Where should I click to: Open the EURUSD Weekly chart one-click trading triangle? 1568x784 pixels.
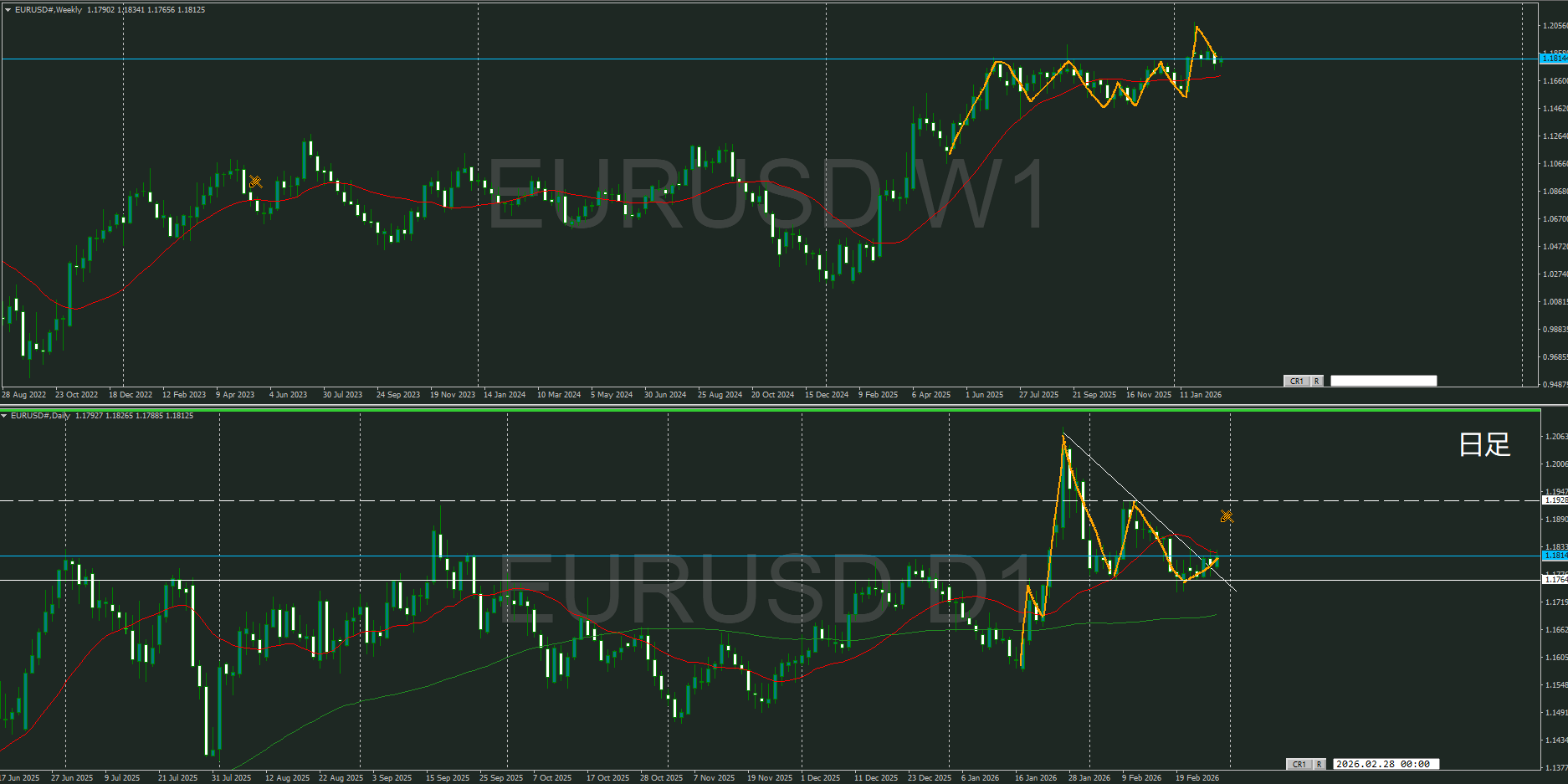(x=8, y=10)
